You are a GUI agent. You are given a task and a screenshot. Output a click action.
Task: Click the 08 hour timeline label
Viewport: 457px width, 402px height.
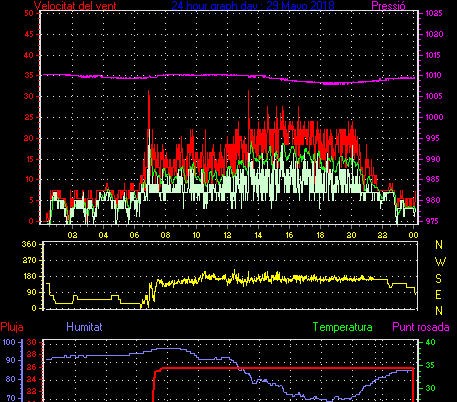[165, 235]
